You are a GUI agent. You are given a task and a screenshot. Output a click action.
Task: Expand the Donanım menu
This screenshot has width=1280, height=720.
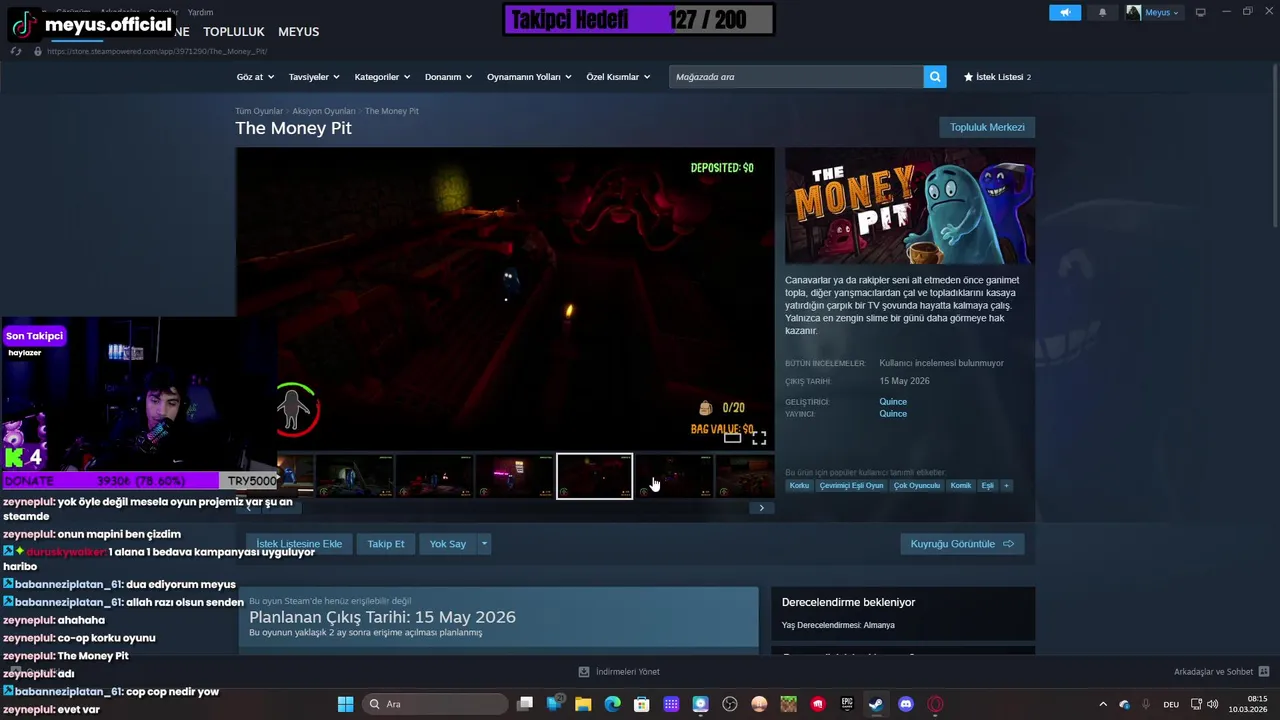(448, 77)
